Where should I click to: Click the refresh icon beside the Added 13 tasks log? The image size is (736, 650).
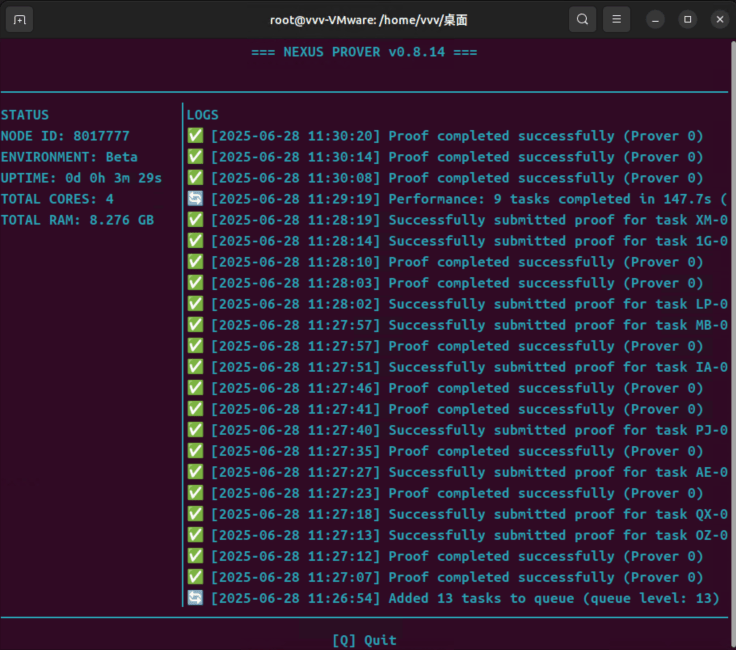[x=195, y=598]
